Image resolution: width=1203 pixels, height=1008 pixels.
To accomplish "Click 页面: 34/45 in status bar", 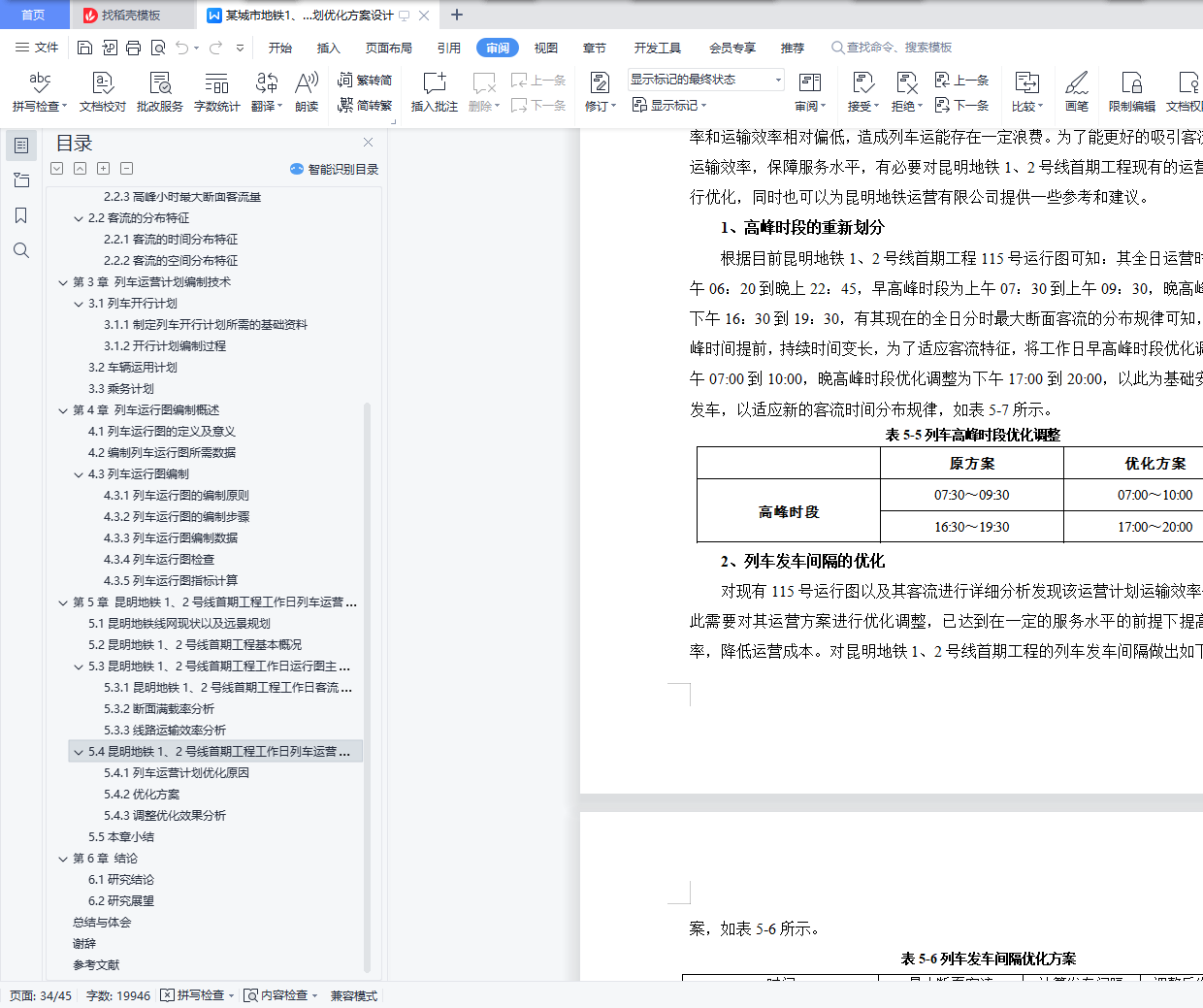I will (x=41, y=995).
